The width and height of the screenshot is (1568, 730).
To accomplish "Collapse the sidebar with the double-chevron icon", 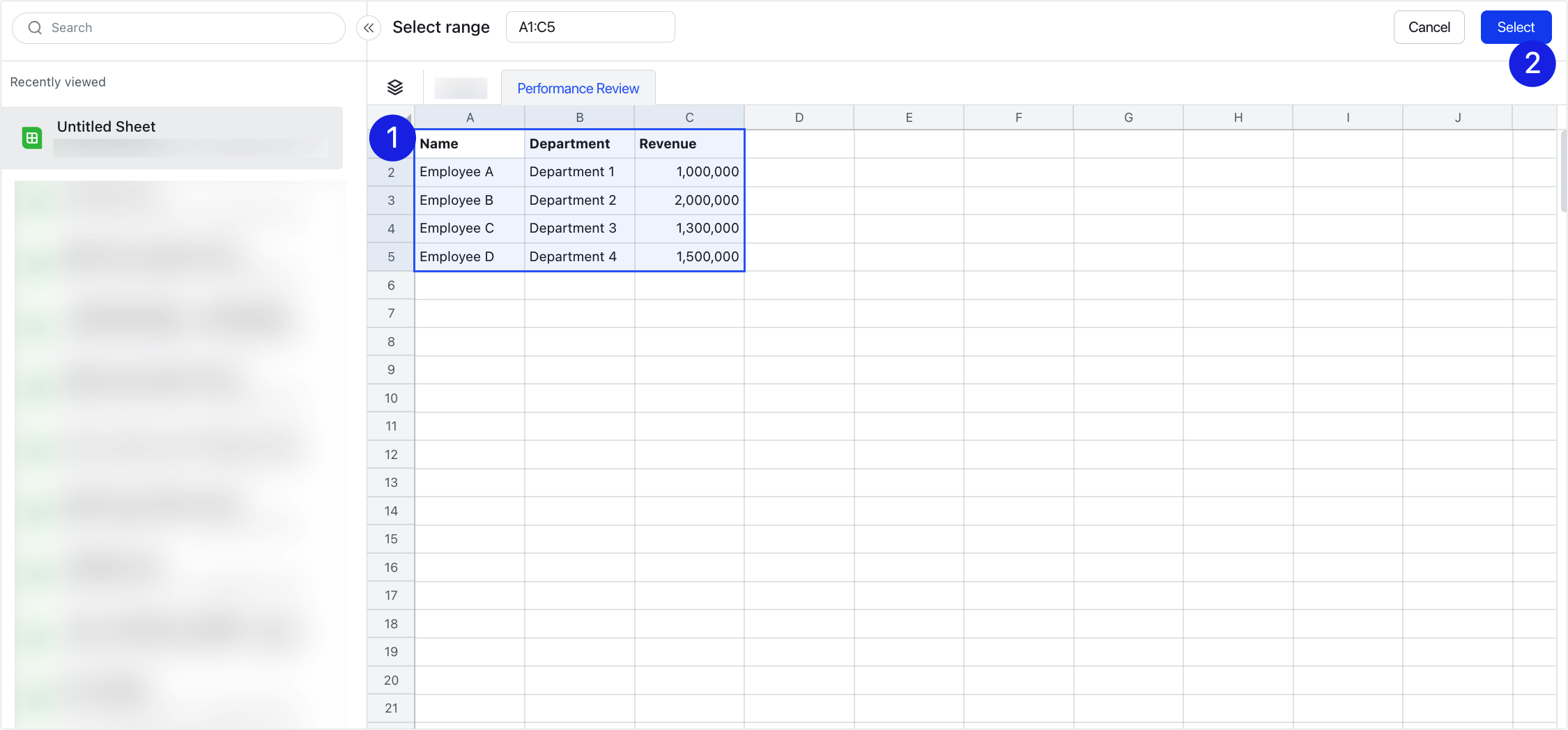I will click(368, 28).
